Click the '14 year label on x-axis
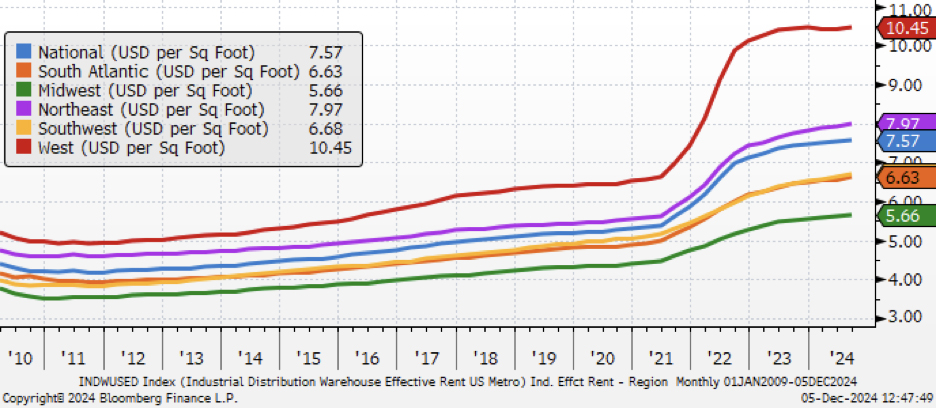The image size is (936, 408). (250, 358)
